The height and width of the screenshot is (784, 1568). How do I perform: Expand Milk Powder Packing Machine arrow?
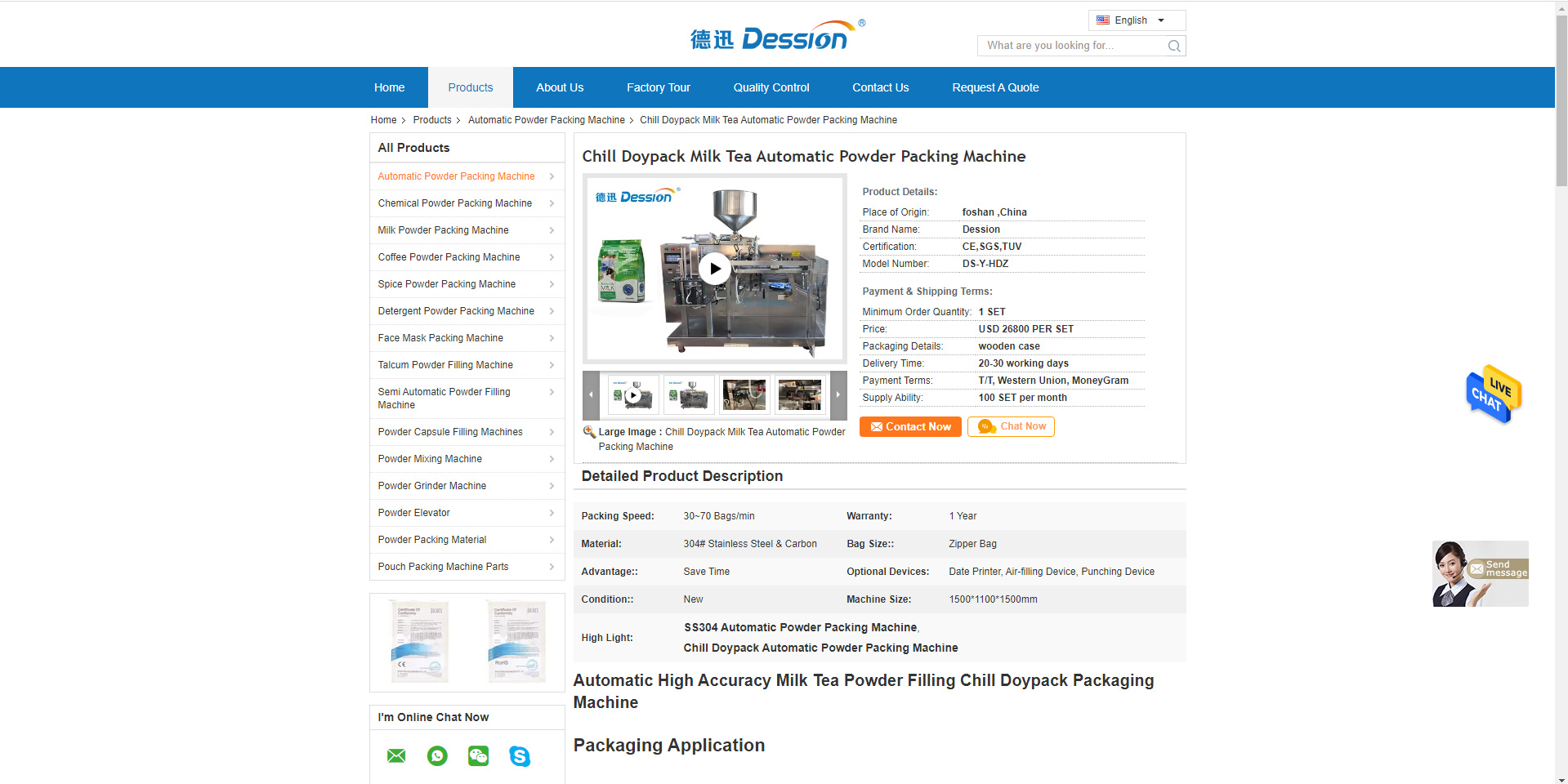(552, 230)
